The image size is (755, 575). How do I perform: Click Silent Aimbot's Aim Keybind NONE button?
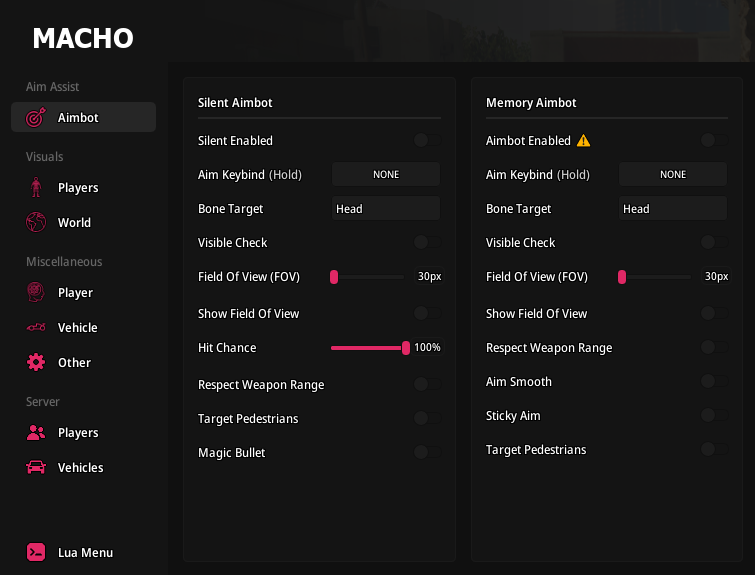[x=386, y=175]
